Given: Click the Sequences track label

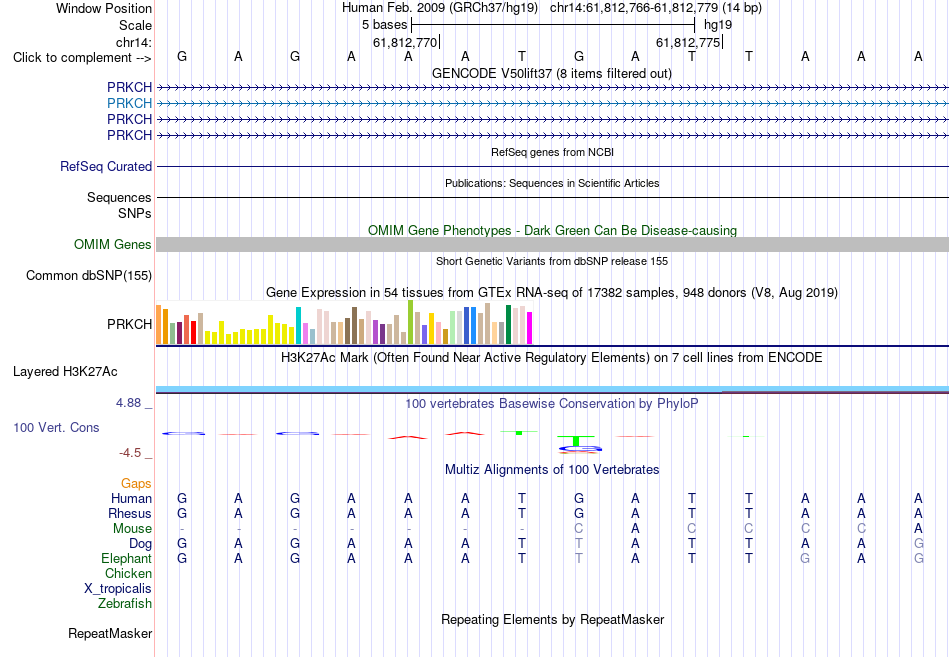Looking at the screenshot, I should pyautogui.click(x=119, y=198).
